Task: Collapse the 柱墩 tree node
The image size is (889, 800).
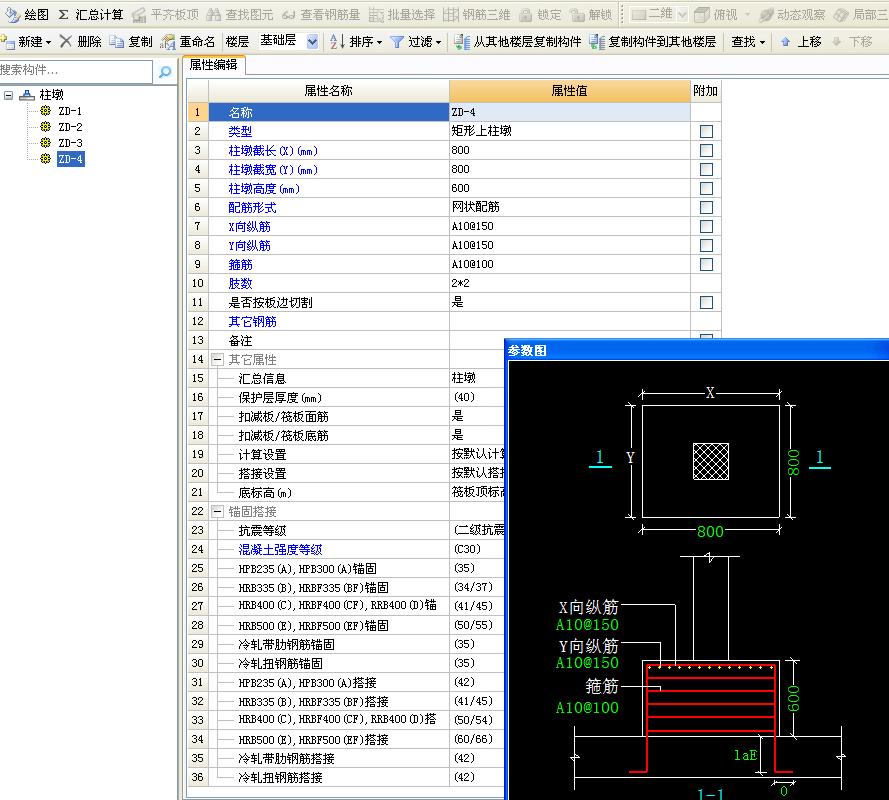Action: click(9, 95)
